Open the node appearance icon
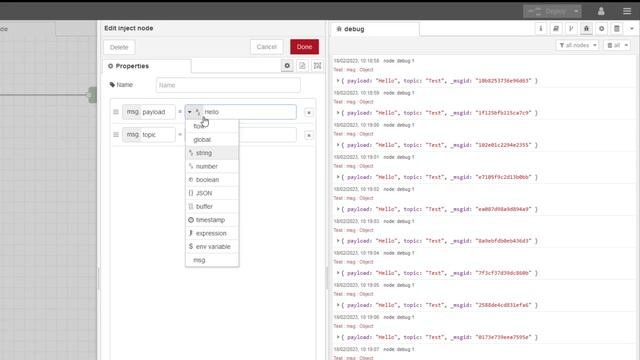This screenshot has height=360, width=640. tap(318, 66)
